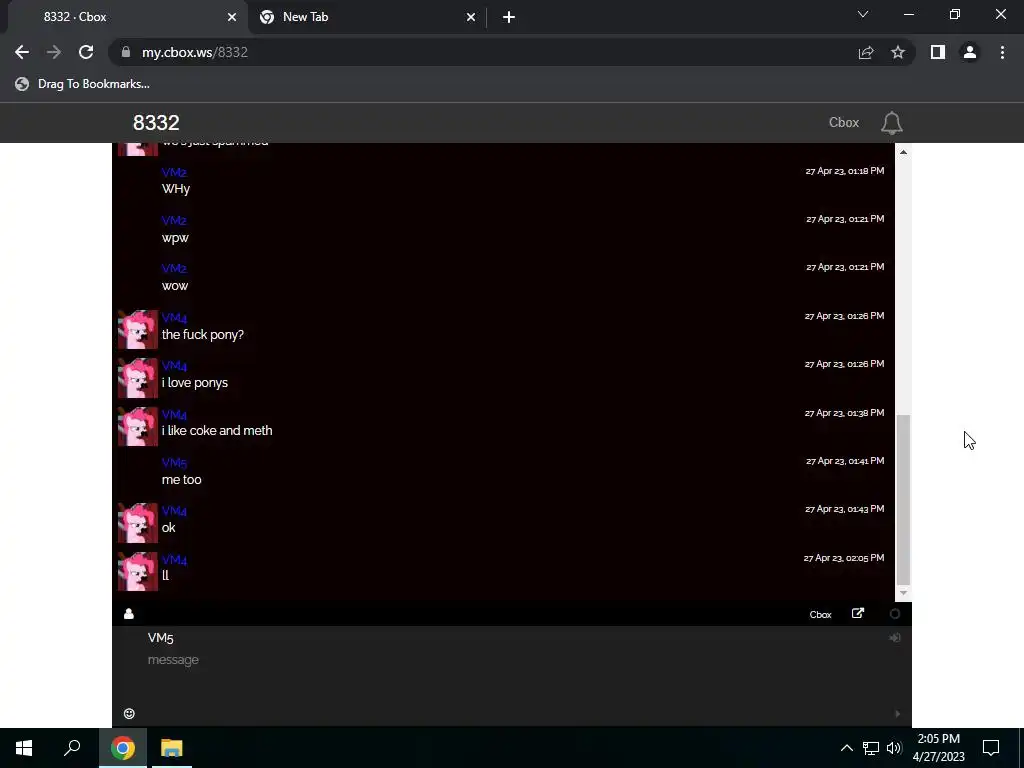Click the message text 'wow'
Viewport: 1024px width, 768px height.
(x=175, y=286)
